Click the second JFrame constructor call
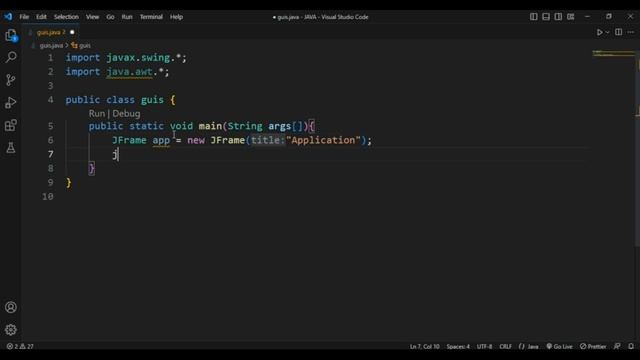 pyautogui.click(x=228, y=140)
